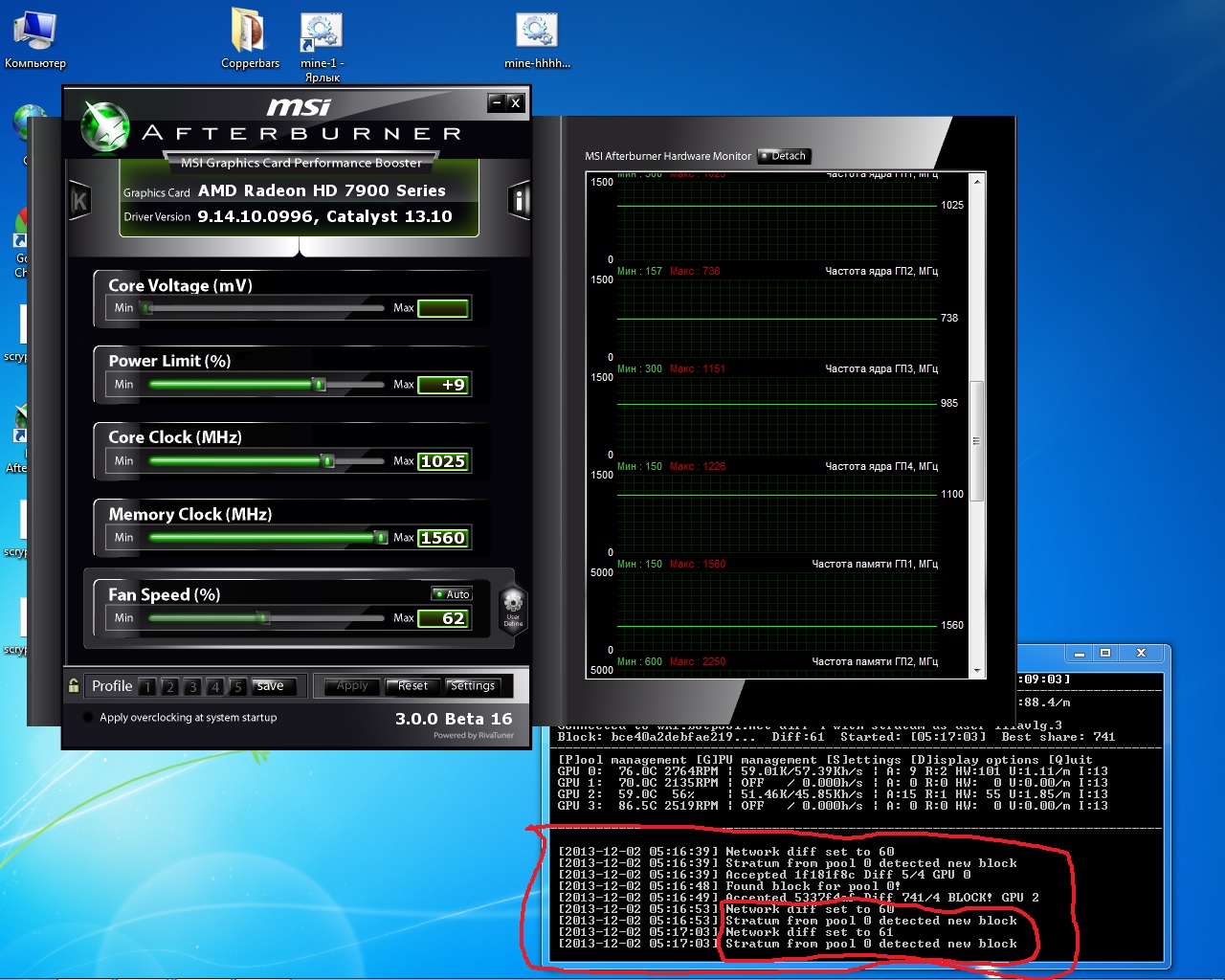The image size is (1225, 980).
Task: Click the Memory Clock 1560 value field
Action: pyautogui.click(x=443, y=538)
